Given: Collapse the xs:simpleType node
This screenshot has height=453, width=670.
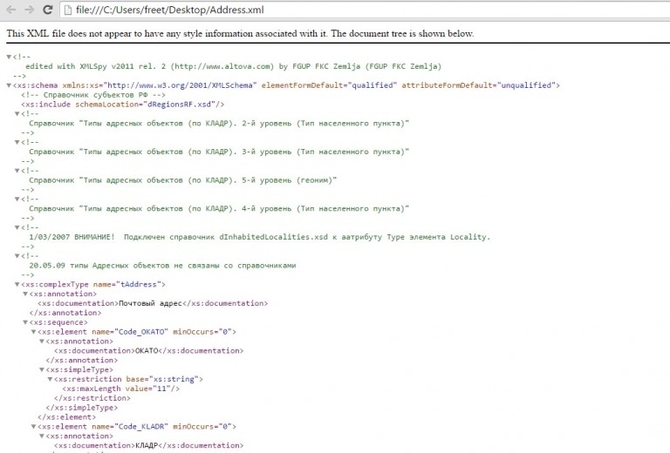Looking at the screenshot, I should [x=42, y=370].
